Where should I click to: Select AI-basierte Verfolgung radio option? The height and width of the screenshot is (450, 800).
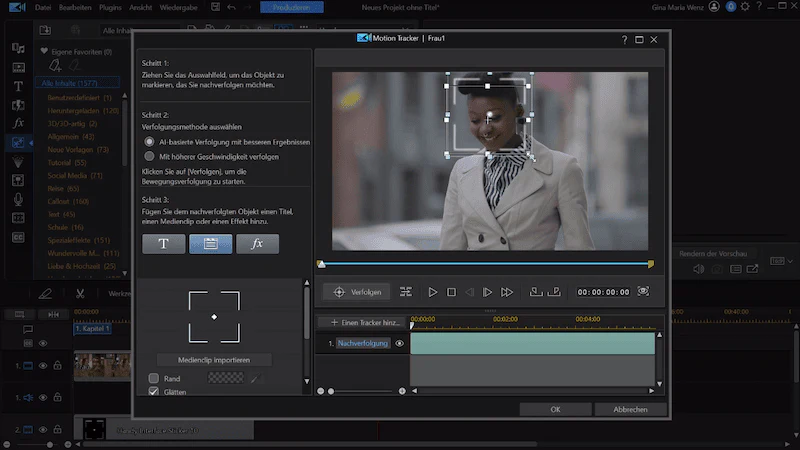(x=149, y=141)
